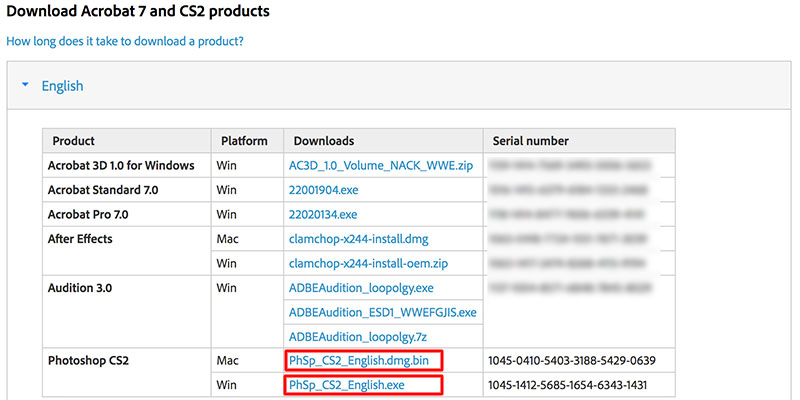Download AC3D_1.0_Volume_NACK_WWE.zip
Viewport: 800px width, 400px height.
tap(381, 165)
